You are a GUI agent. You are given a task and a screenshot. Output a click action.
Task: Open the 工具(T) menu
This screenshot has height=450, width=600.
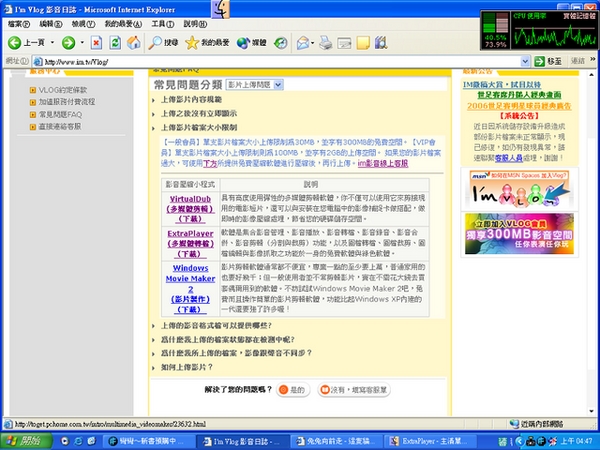[162, 24]
